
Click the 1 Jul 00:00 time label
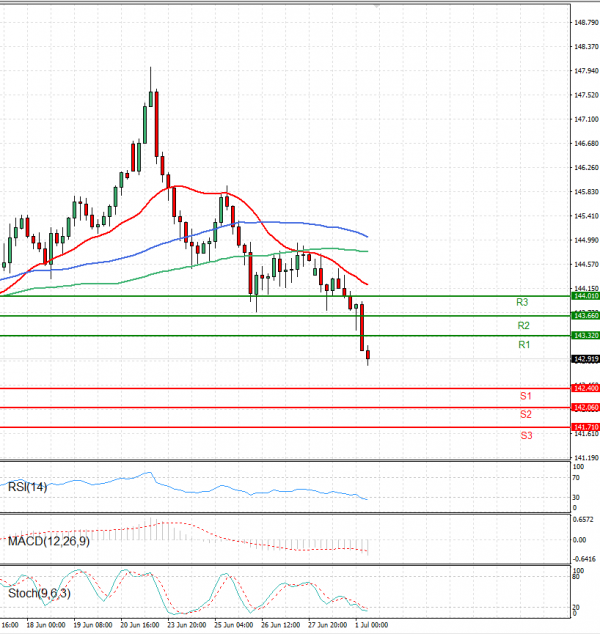[x=372, y=625]
